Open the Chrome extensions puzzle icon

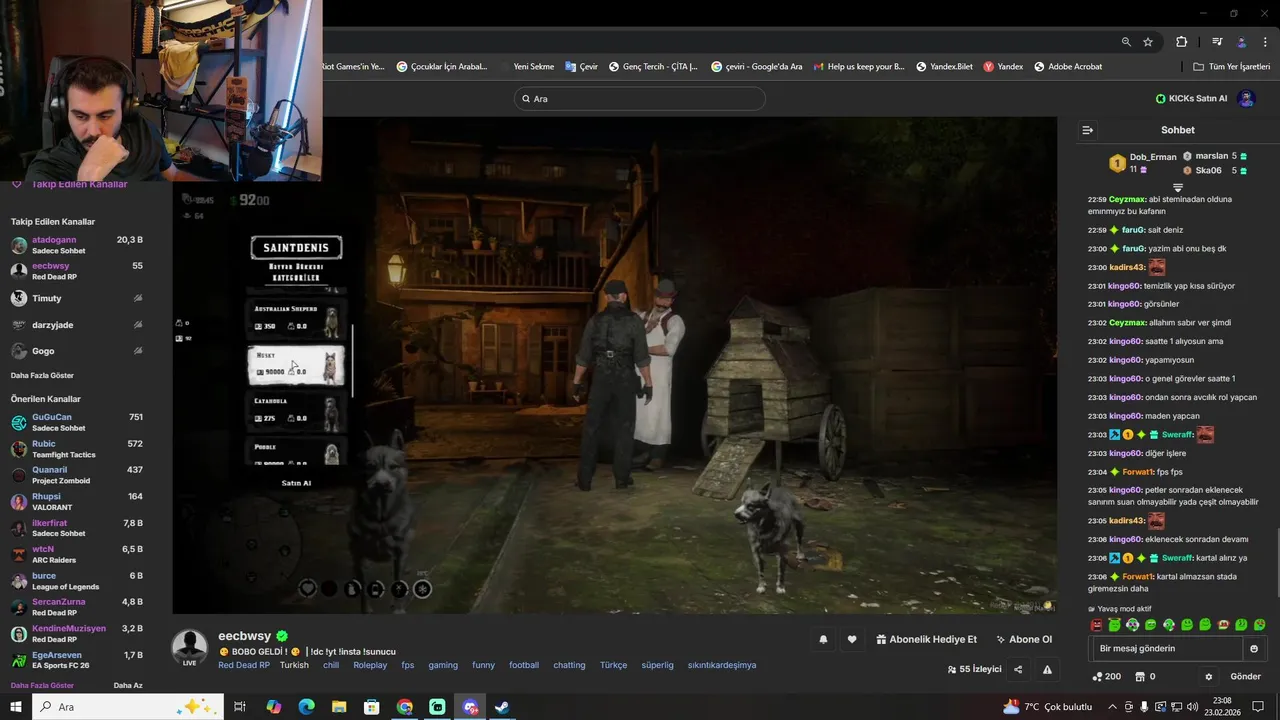pos(1182,42)
